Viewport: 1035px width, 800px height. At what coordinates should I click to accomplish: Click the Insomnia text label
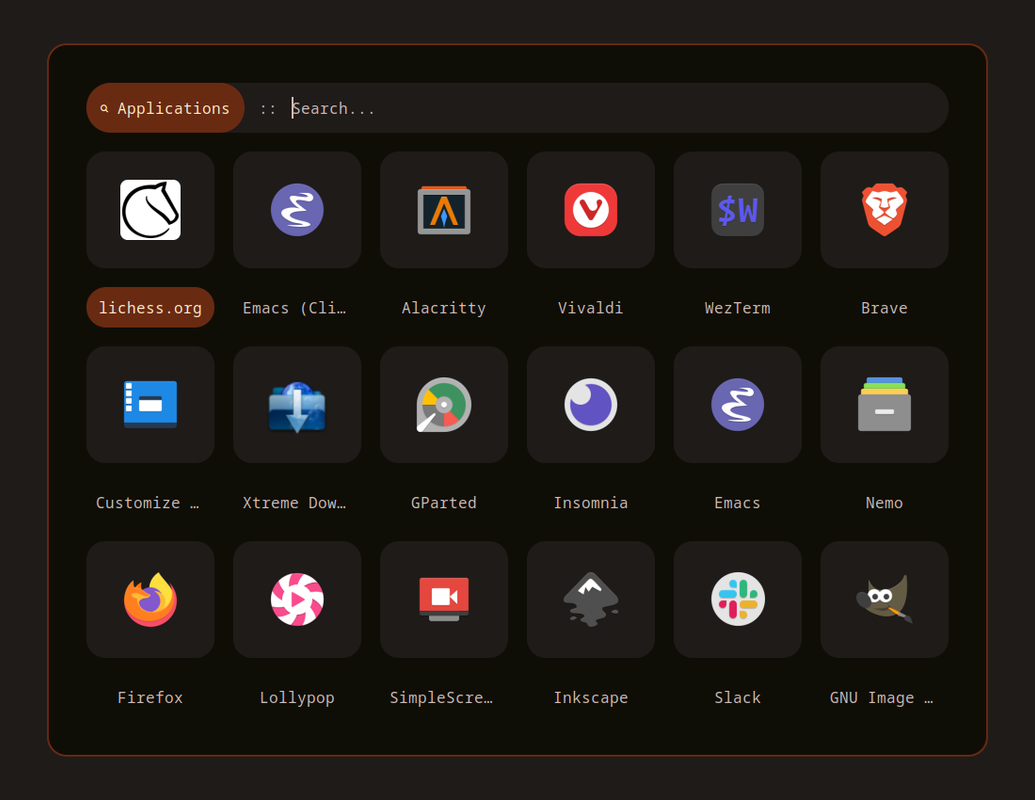591,503
